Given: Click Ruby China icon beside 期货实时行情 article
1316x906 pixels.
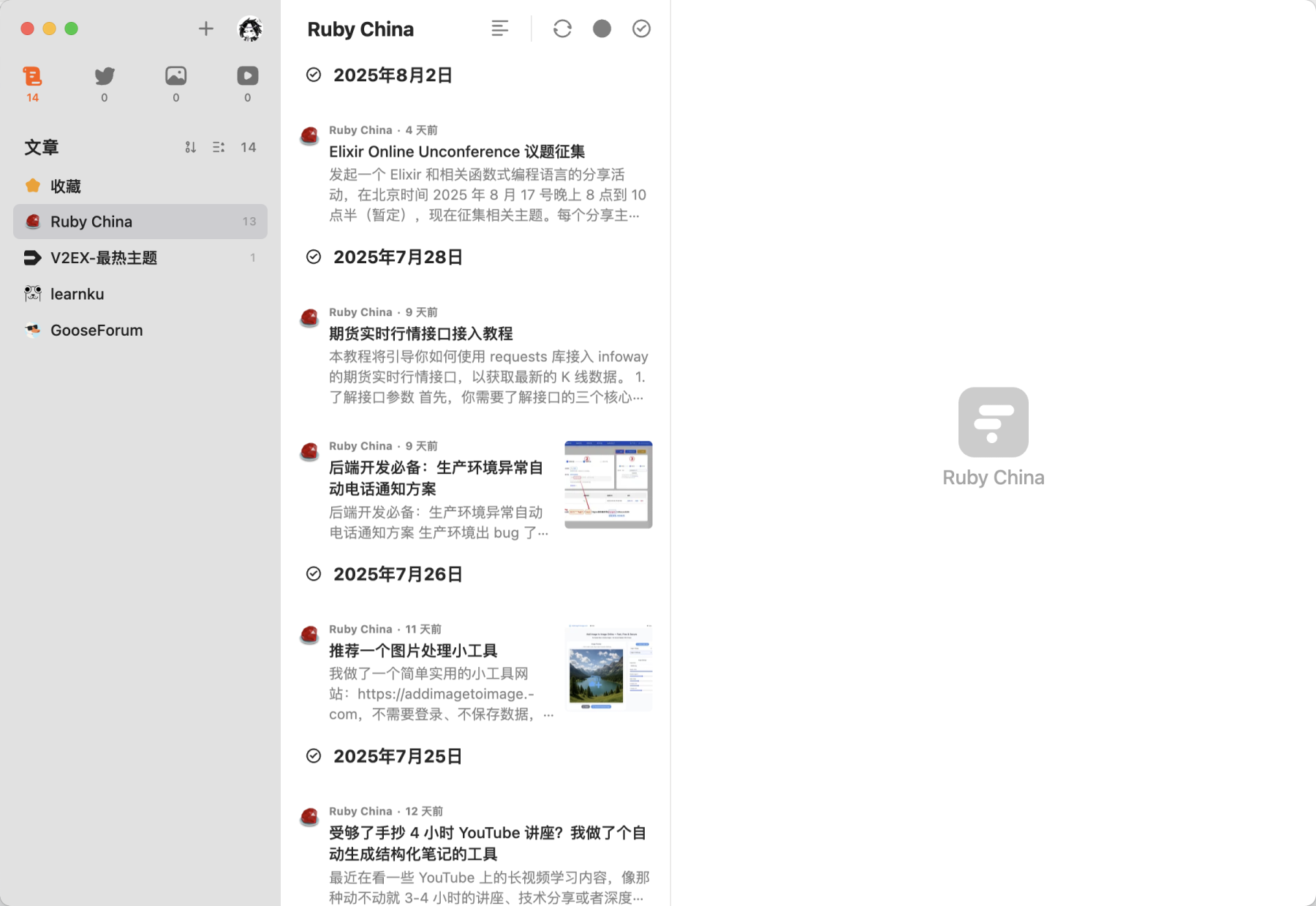Looking at the screenshot, I should (309, 317).
